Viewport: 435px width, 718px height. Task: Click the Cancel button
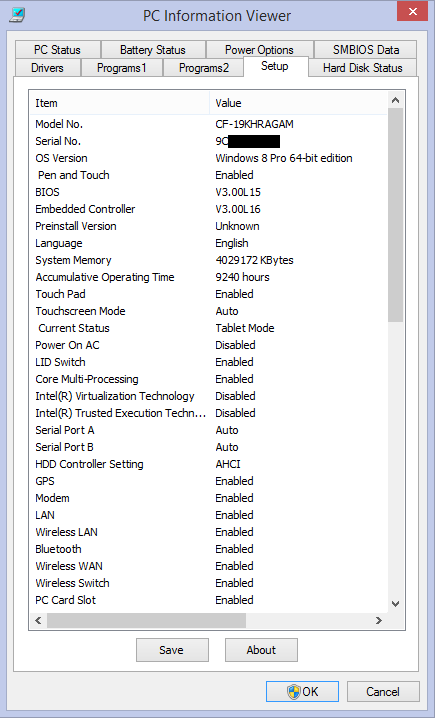click(383, 691)
